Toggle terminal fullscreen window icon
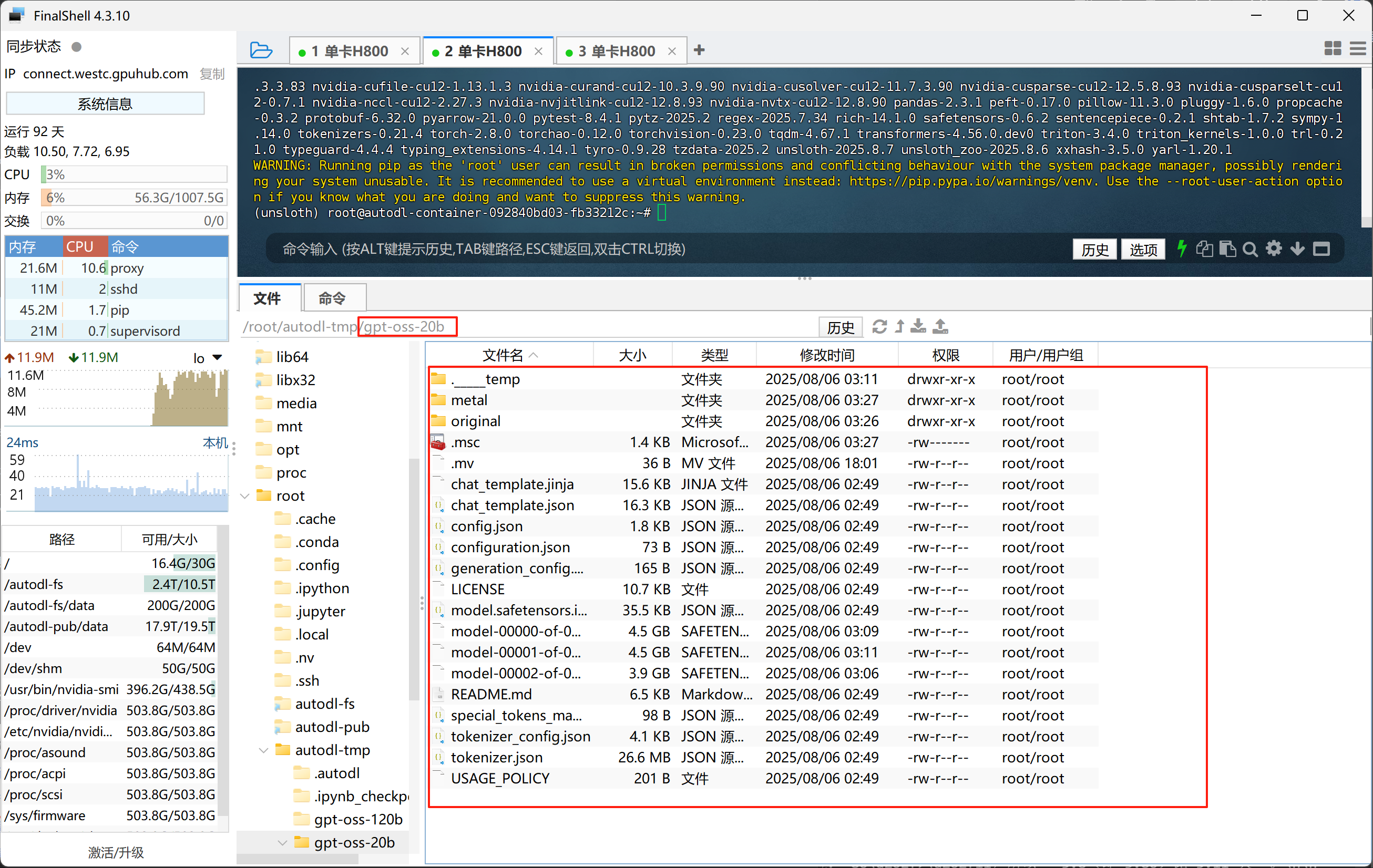 click(1321, 249)
